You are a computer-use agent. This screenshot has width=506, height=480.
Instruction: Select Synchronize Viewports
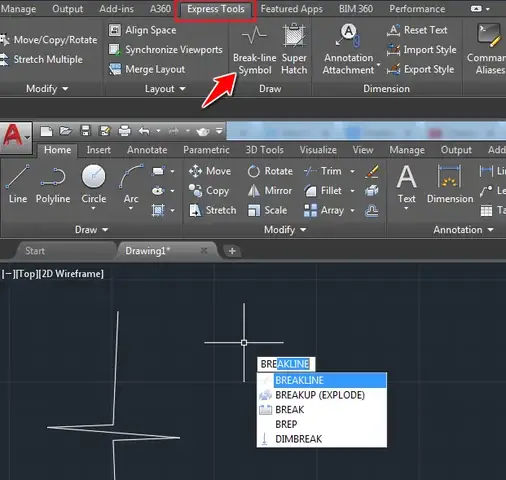coord(166,50)
